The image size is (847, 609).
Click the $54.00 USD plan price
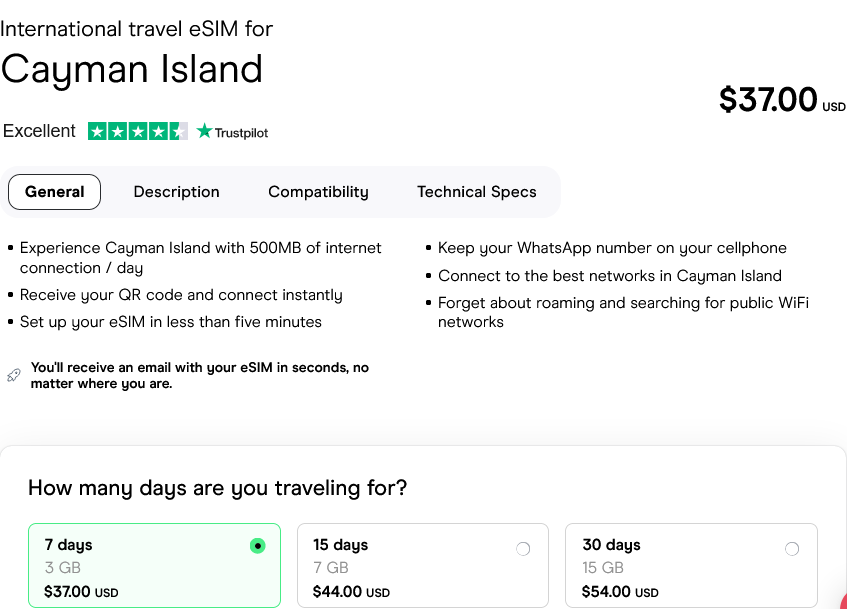620,592
